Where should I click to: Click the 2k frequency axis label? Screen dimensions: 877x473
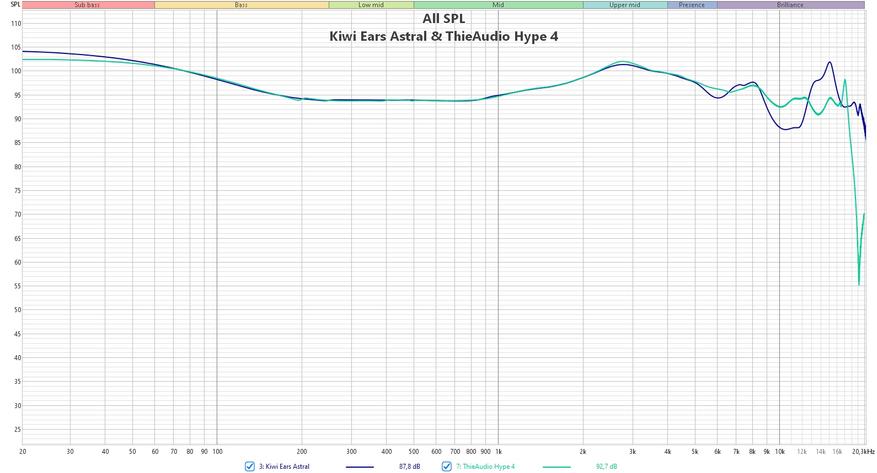[583, 452]
